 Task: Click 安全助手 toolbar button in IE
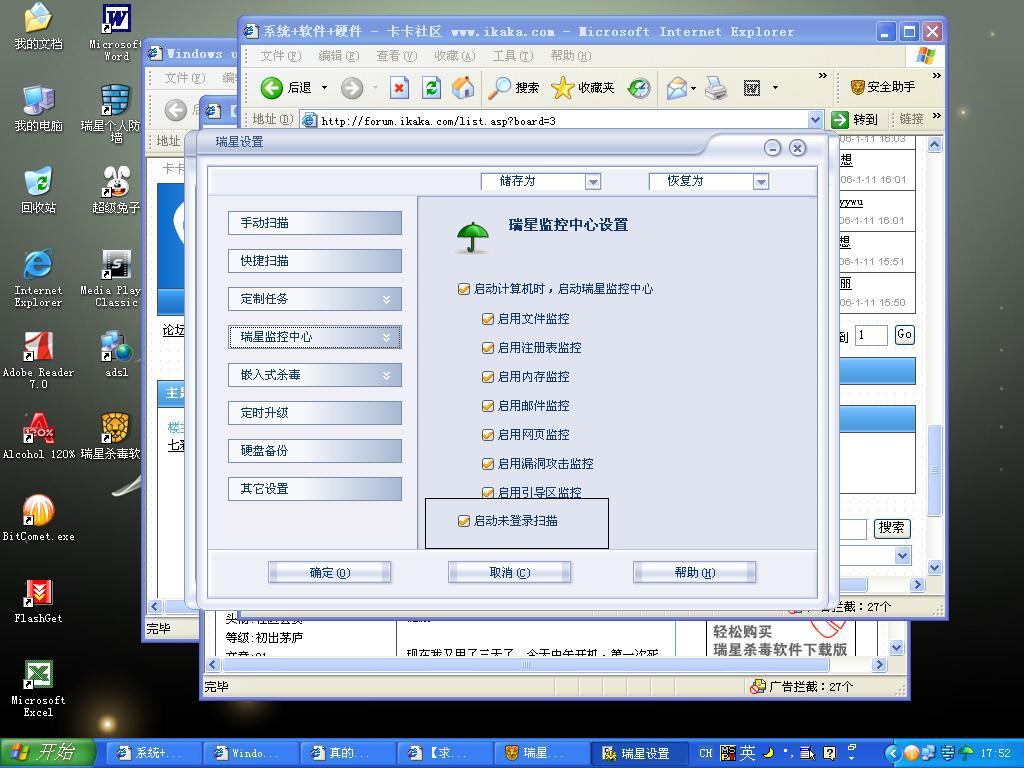coord(883,87)
